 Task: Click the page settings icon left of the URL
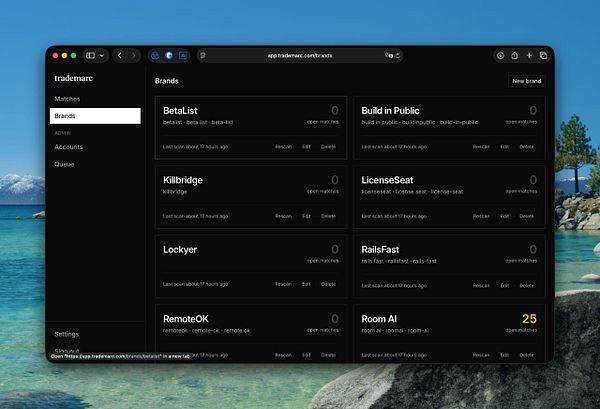pos(203,55)
